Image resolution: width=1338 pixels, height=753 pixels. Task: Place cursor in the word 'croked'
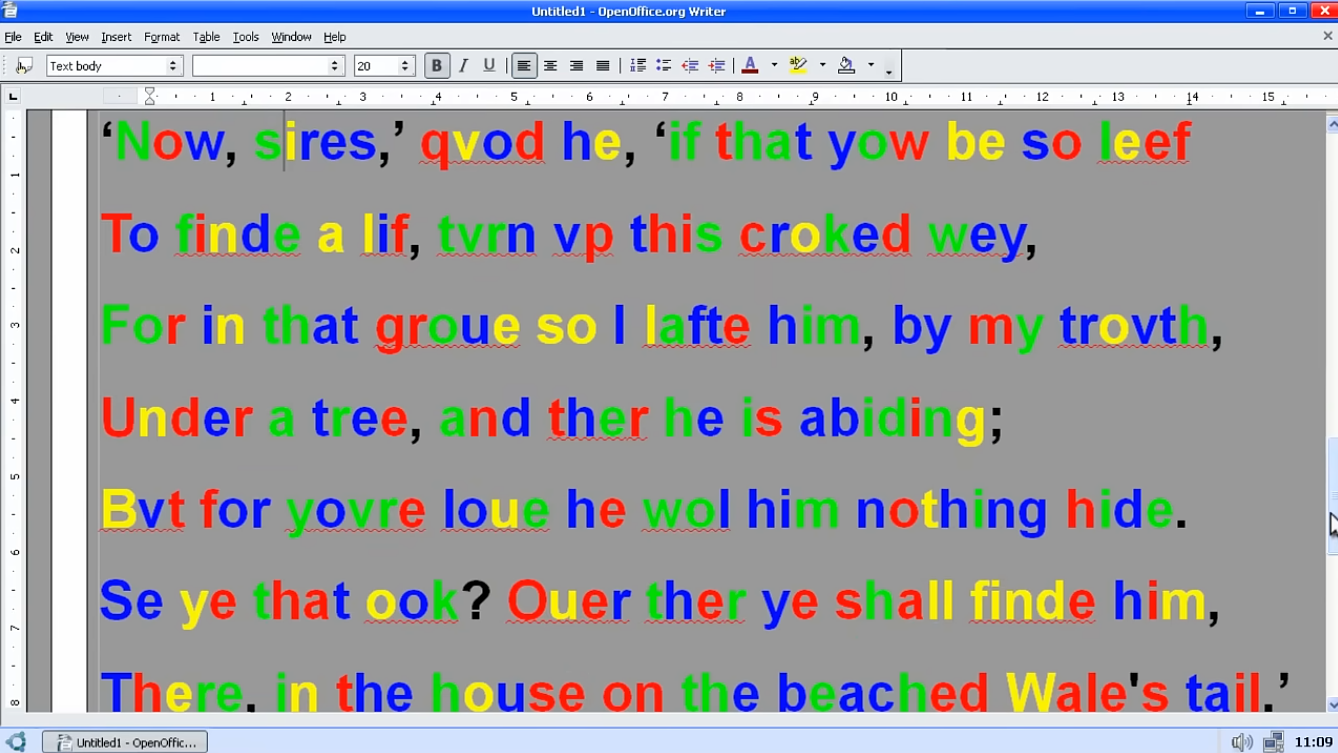pyautogui.click(x=825, y=235)
